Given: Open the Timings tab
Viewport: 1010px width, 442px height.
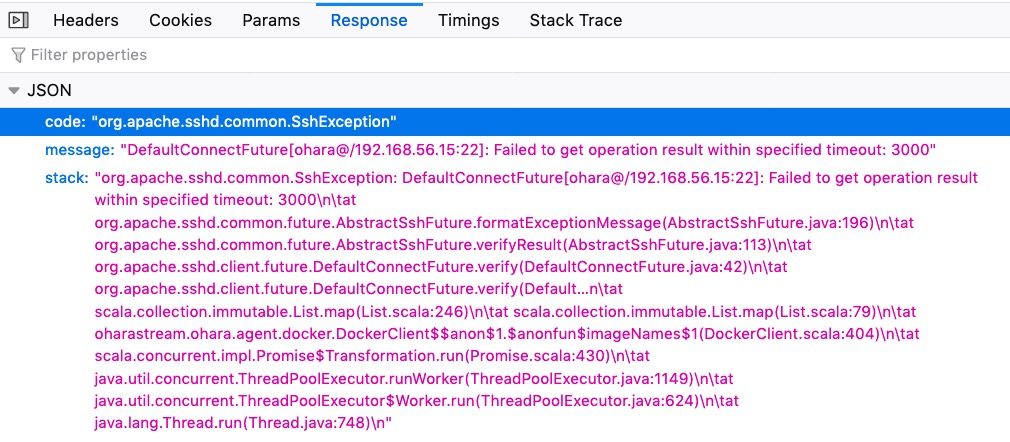Looking at the screenshot, I should (468, 21).
